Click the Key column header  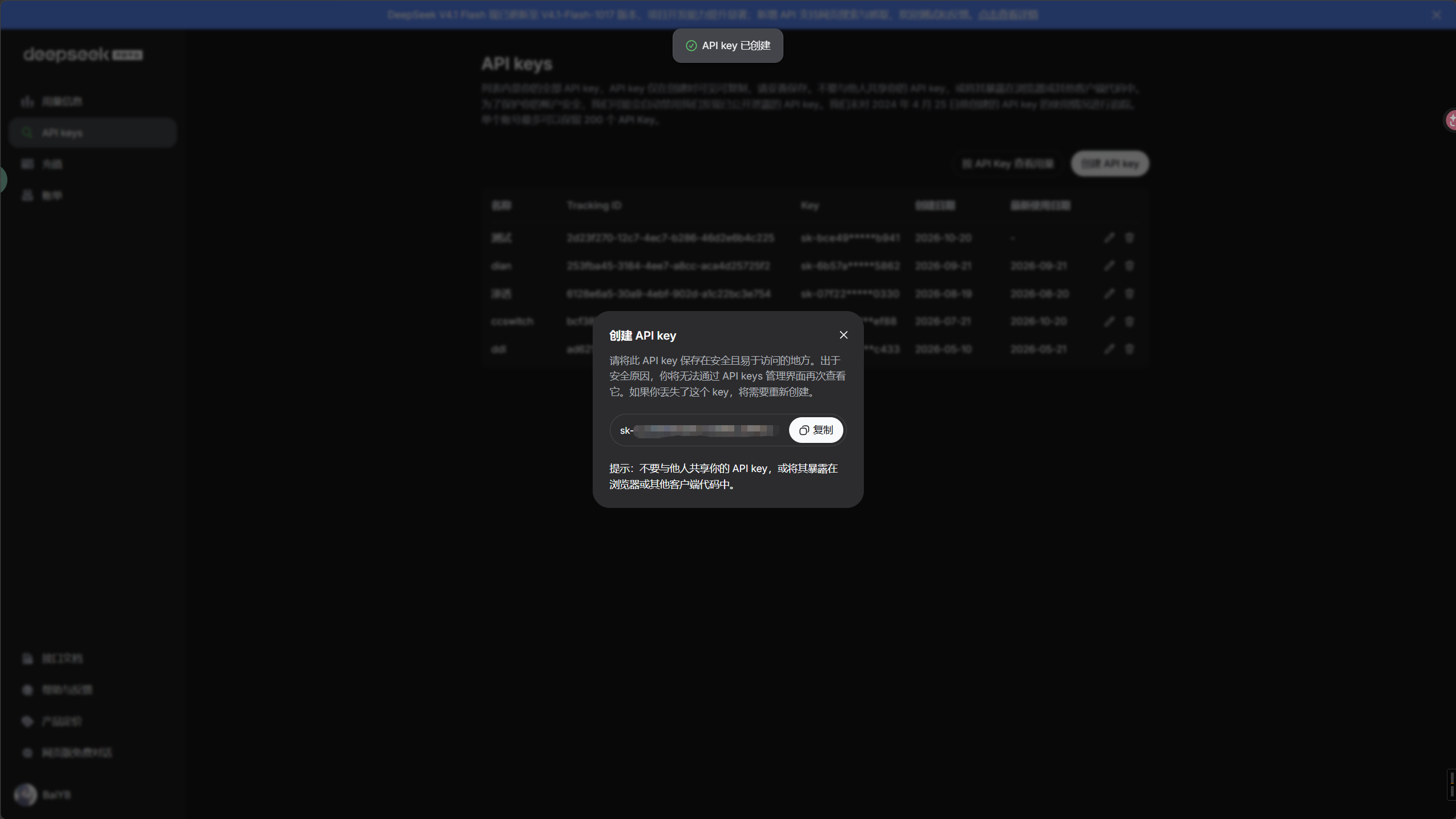[810, 205]
